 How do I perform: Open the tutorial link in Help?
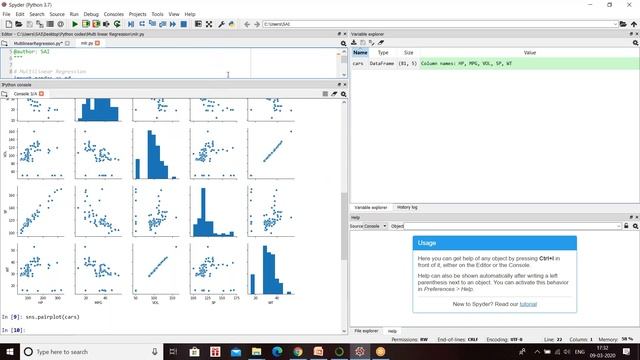tap(528, 304)
